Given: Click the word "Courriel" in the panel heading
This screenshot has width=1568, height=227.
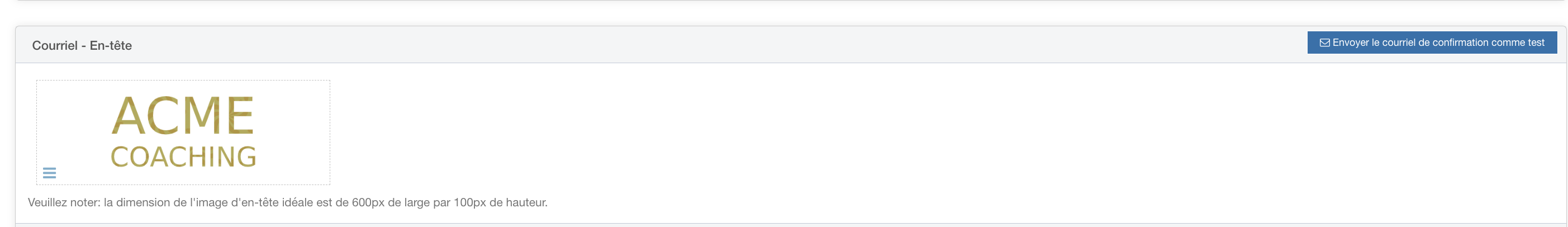Looking at the screenshot, I should coord(55,46).
